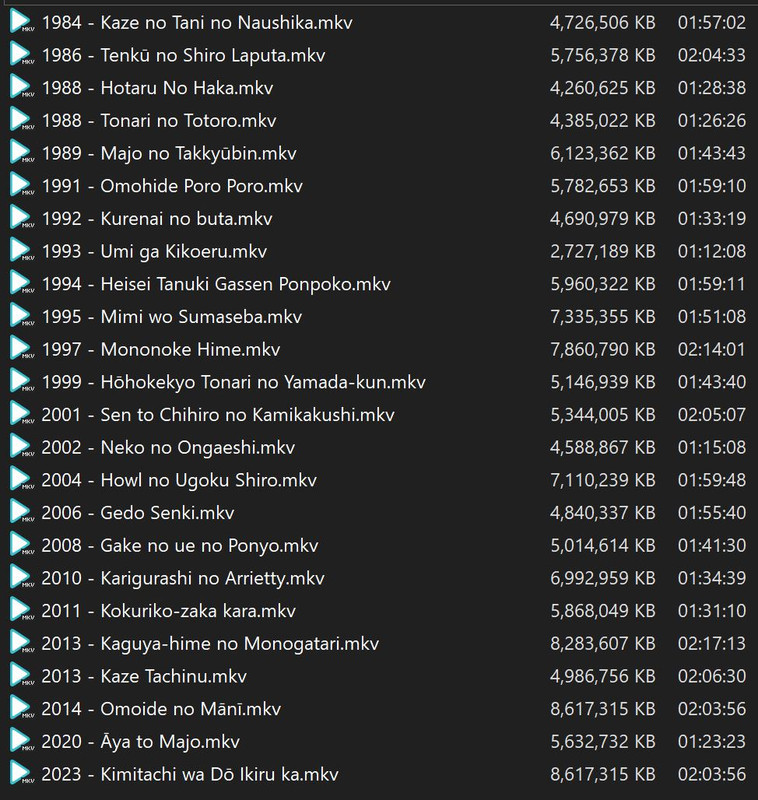Click the 7,335,355 KB size for Mimi wo Sumaseba
Screen dimensions: 758x800
coord(602,317)
